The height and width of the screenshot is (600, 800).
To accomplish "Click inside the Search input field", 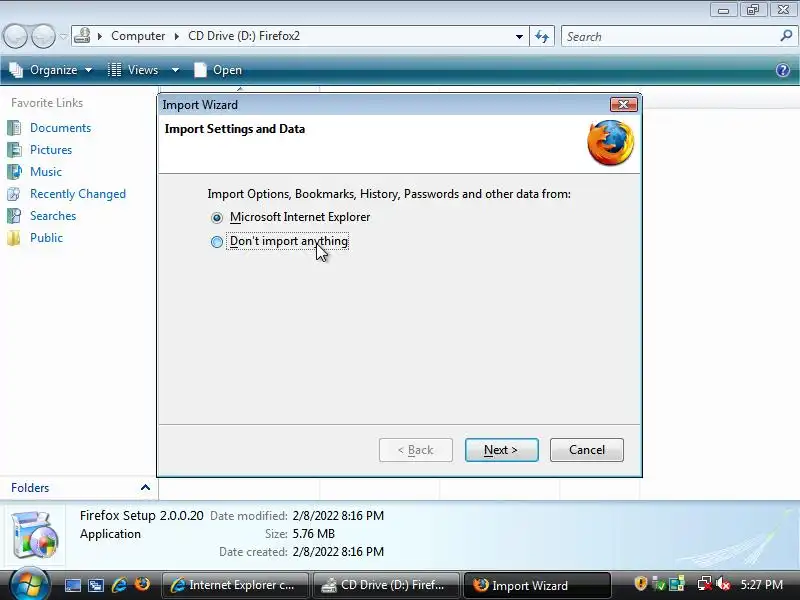I will [x=671, y=37].
